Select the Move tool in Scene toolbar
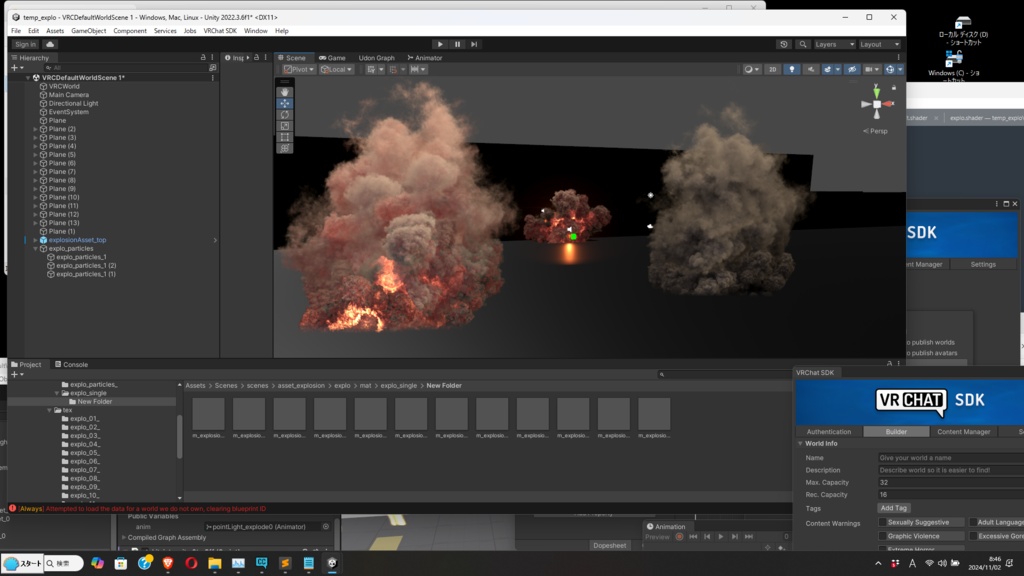Viewport: 1024px width, 576px height. (285, 103)
